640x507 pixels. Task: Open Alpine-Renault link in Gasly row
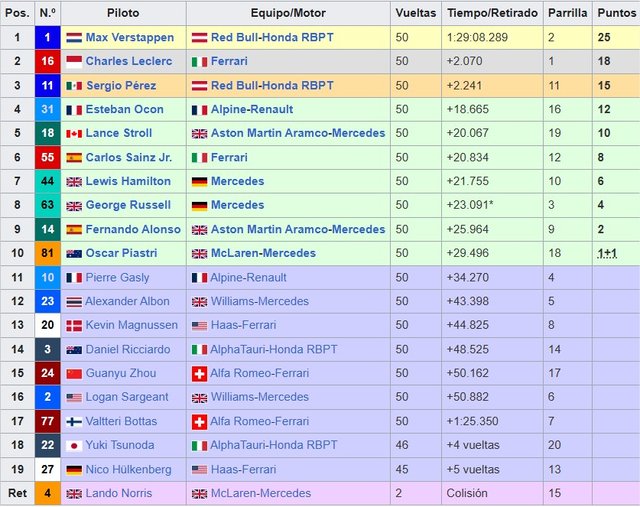[x=249, y=278]
